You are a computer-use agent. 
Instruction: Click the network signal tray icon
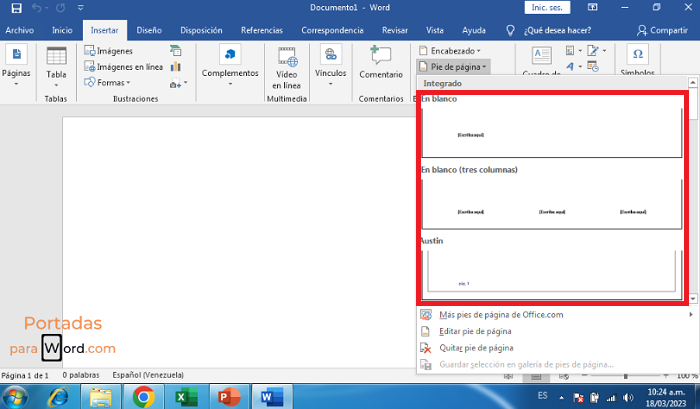[x=611, y=398]
